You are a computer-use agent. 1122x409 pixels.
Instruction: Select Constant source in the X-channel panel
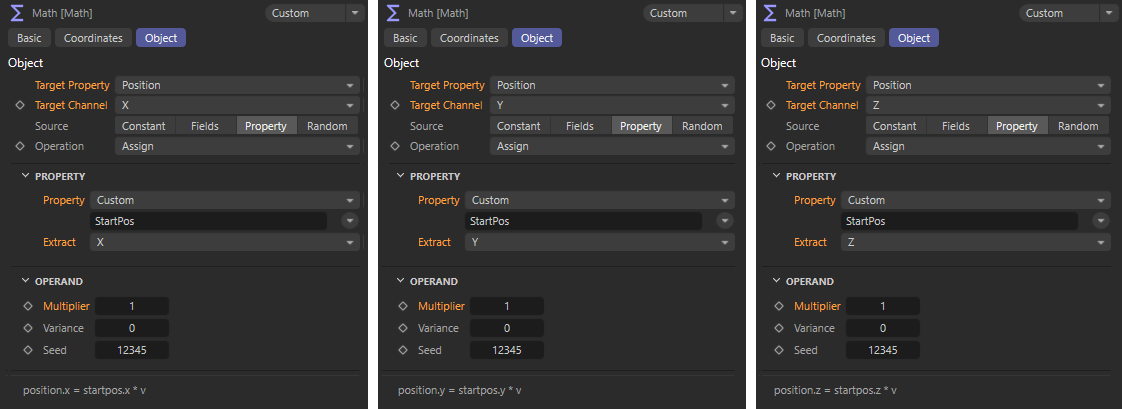pos(145,126)
